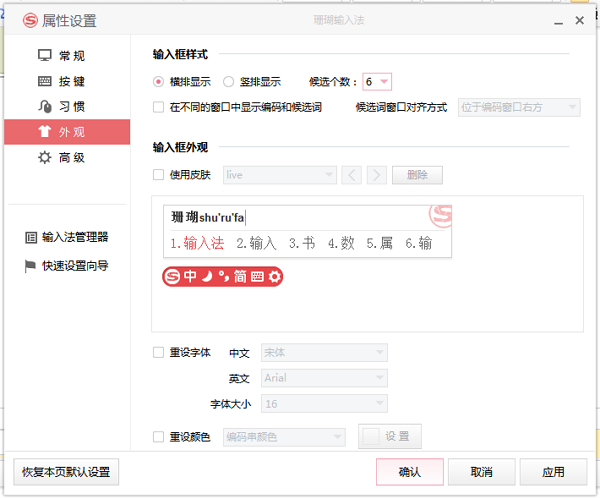
Task: Close the 属性设置 window
Action: (580, 20)
